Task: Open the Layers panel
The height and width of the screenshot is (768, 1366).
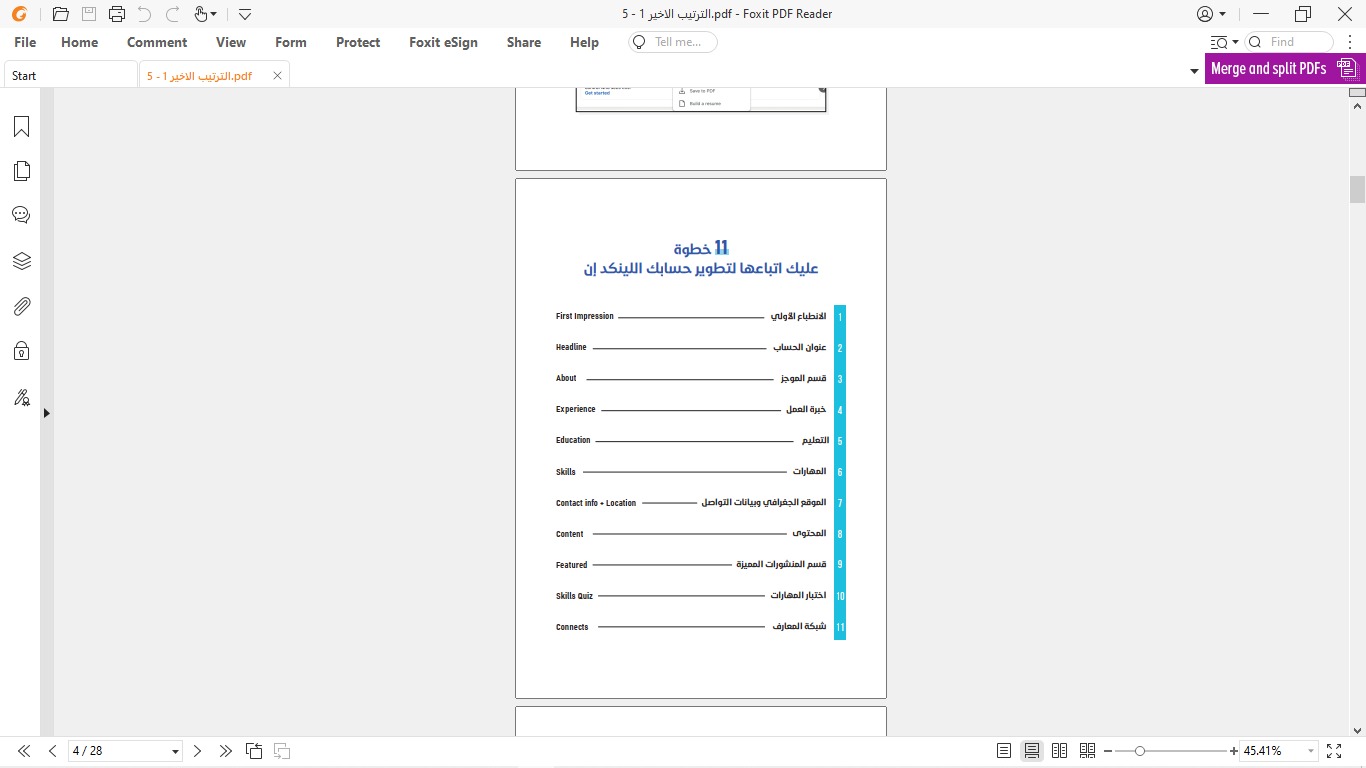Action: coord(21,261)
